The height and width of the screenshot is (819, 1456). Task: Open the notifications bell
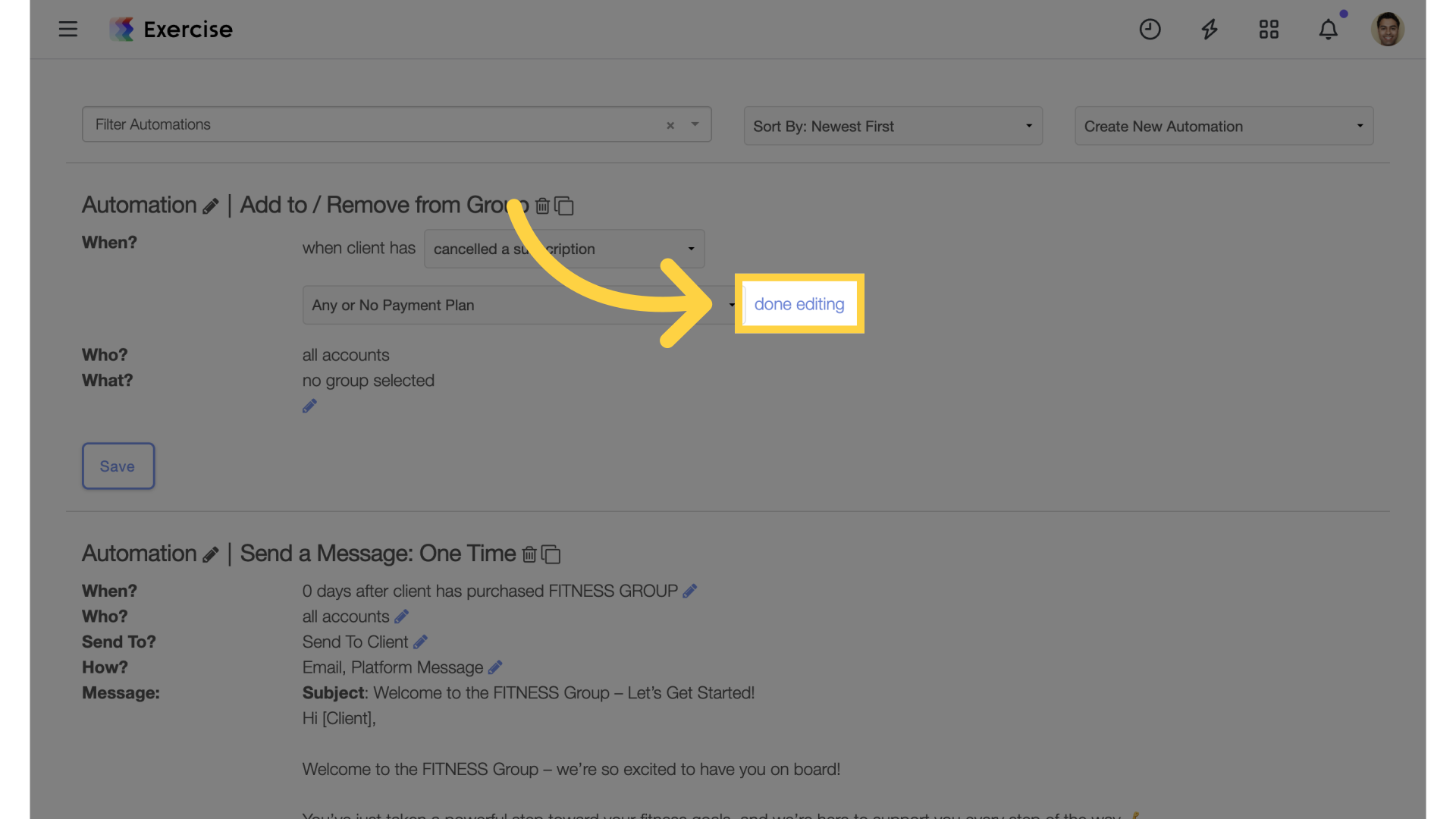click(1328, 29)
